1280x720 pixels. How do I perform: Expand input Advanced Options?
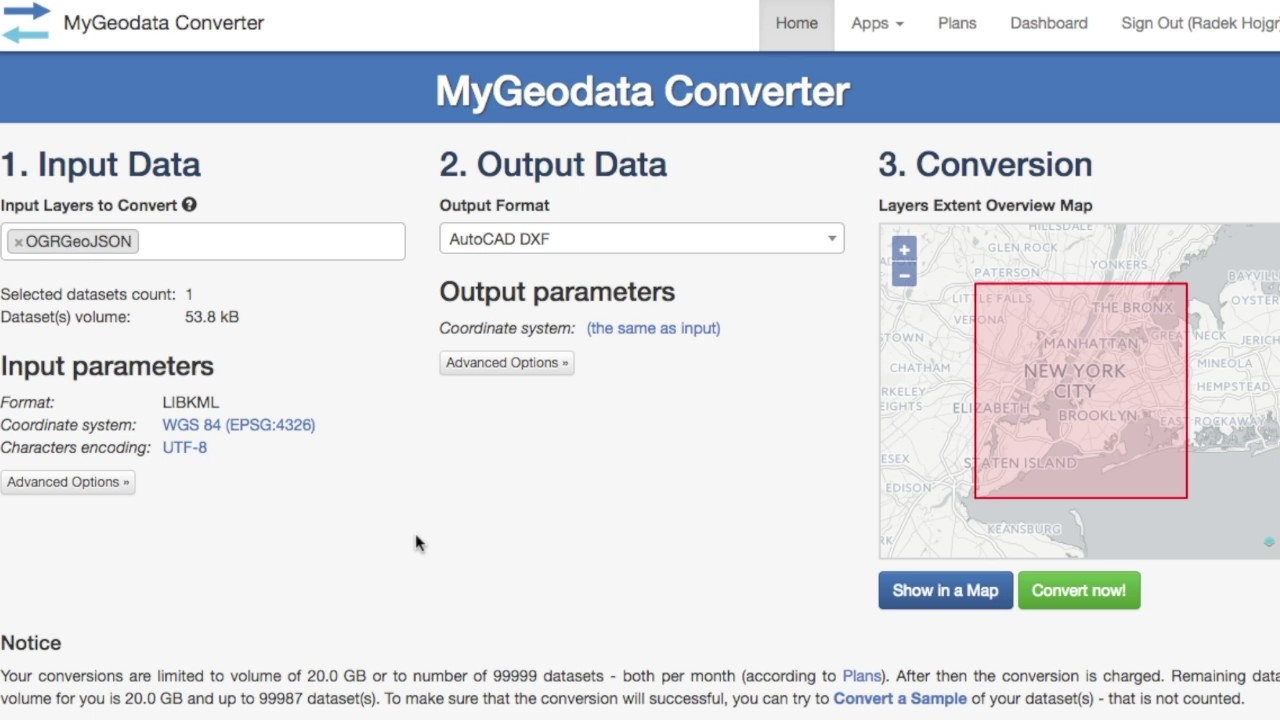(68, 482)
